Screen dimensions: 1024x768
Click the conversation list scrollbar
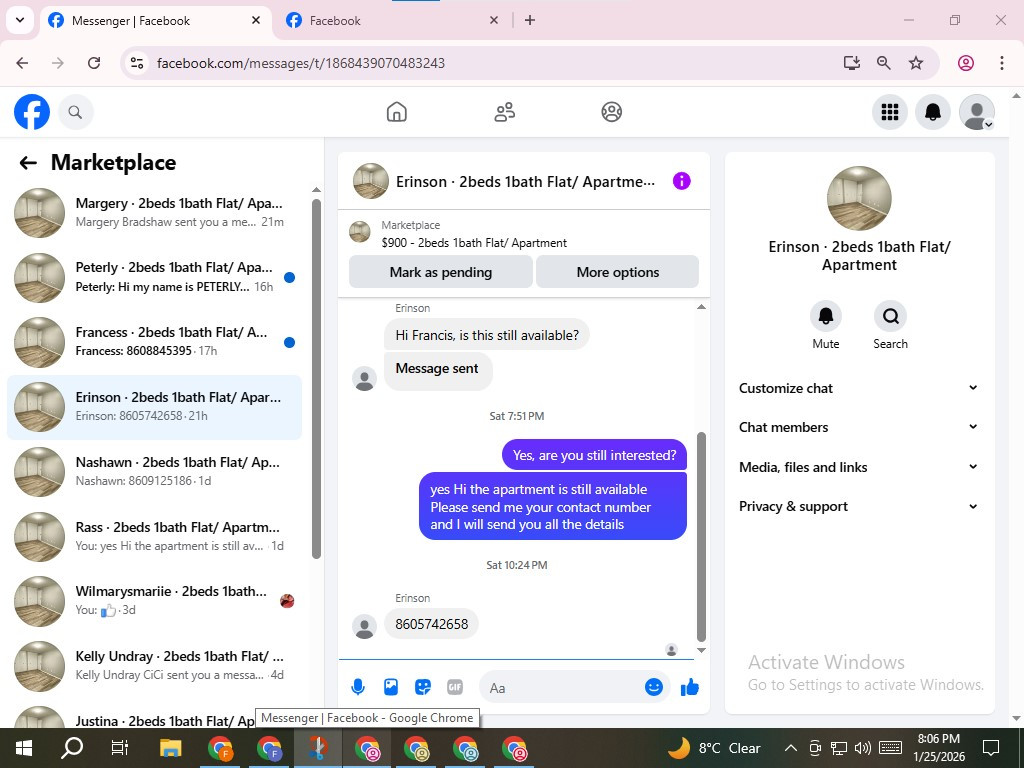point(316,379)
